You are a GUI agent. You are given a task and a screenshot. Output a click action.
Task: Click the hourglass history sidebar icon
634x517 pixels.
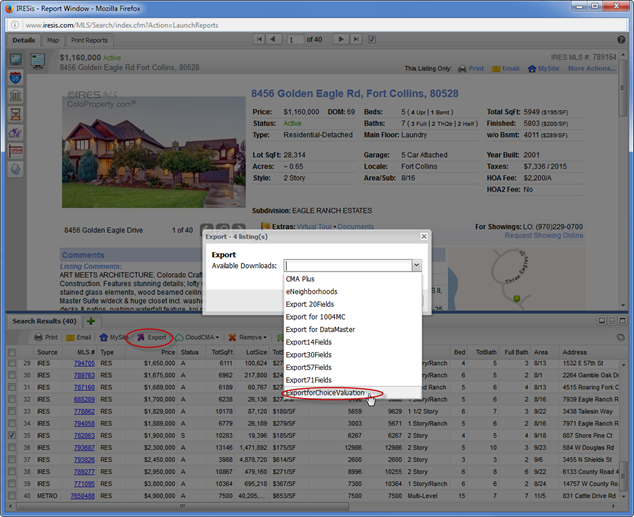click(16, 114)
